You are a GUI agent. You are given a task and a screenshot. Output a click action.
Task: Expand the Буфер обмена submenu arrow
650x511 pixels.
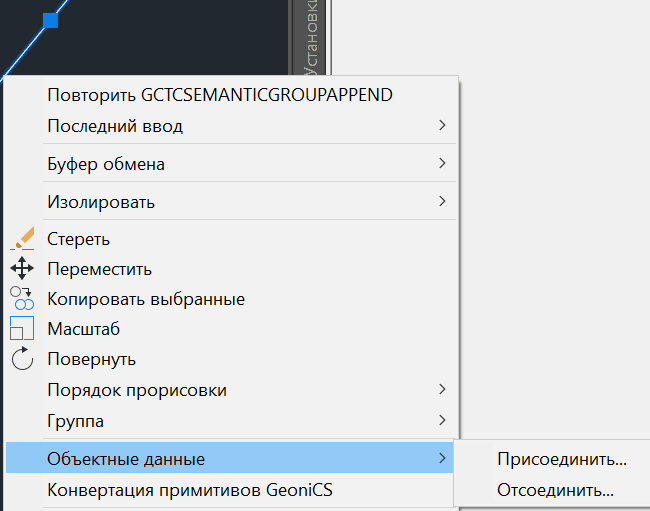441,163
